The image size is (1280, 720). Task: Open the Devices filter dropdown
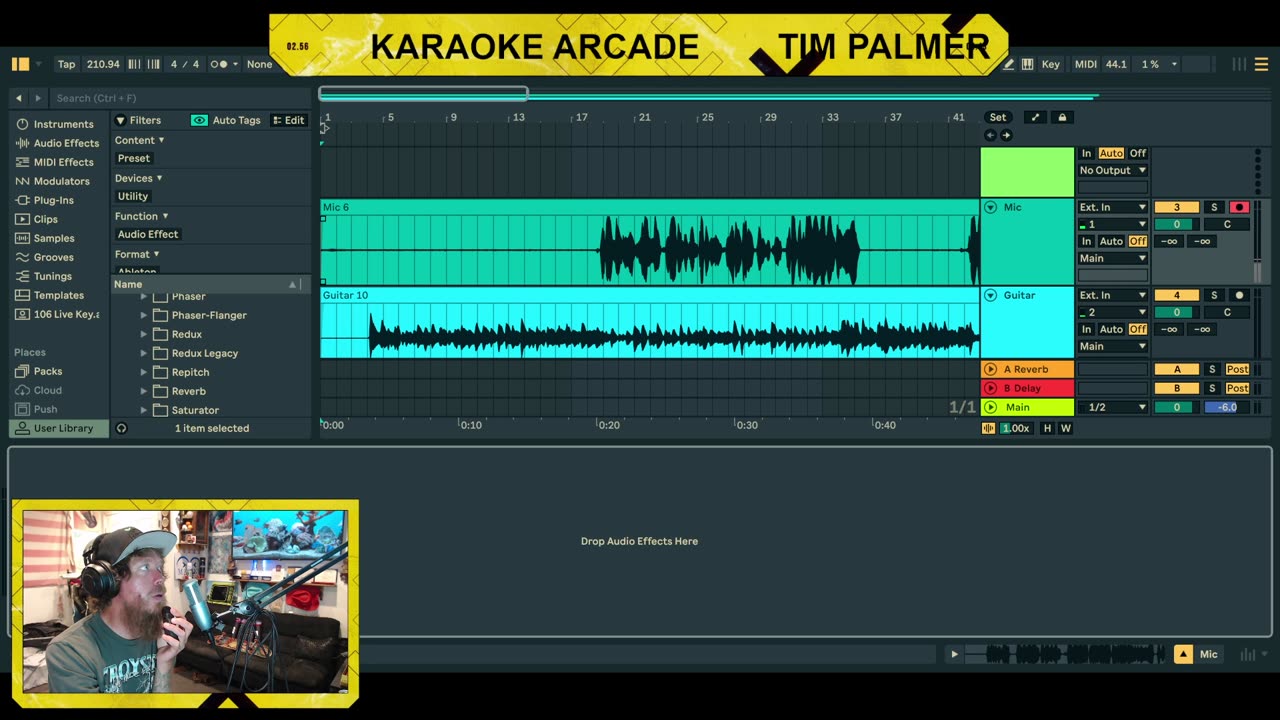coord(138,178)
